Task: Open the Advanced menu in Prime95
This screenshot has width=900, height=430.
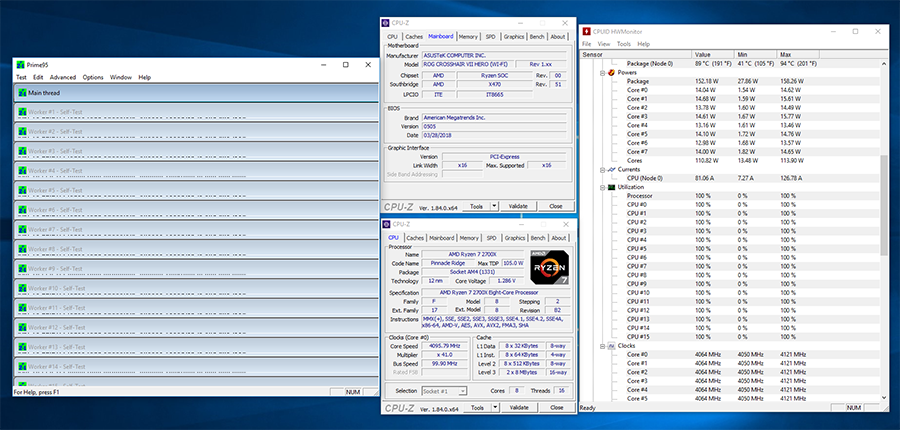Action: click(x=63, y=78)
